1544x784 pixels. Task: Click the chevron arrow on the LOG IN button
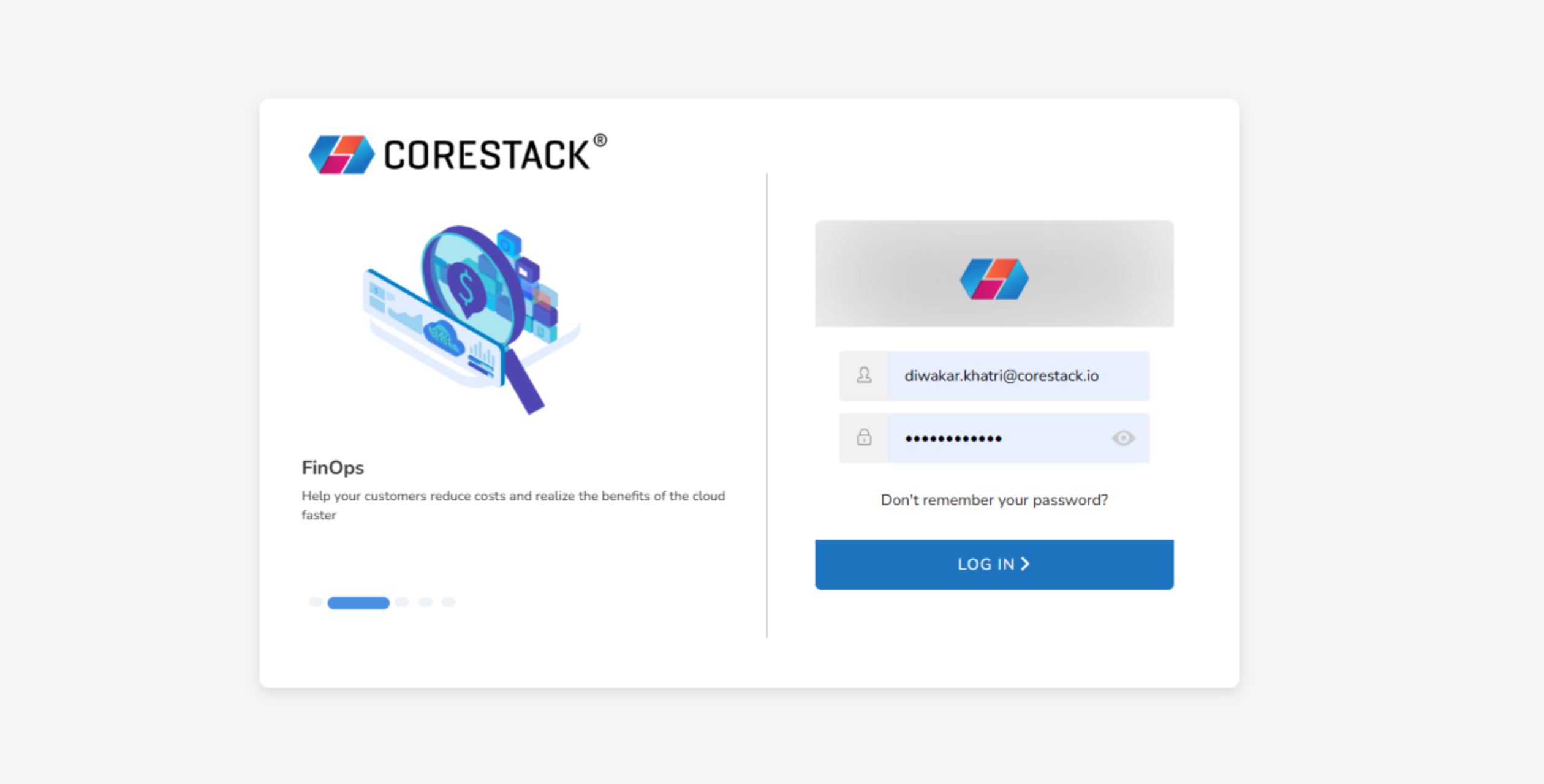pyautogui.click(x=1025, y=563)
